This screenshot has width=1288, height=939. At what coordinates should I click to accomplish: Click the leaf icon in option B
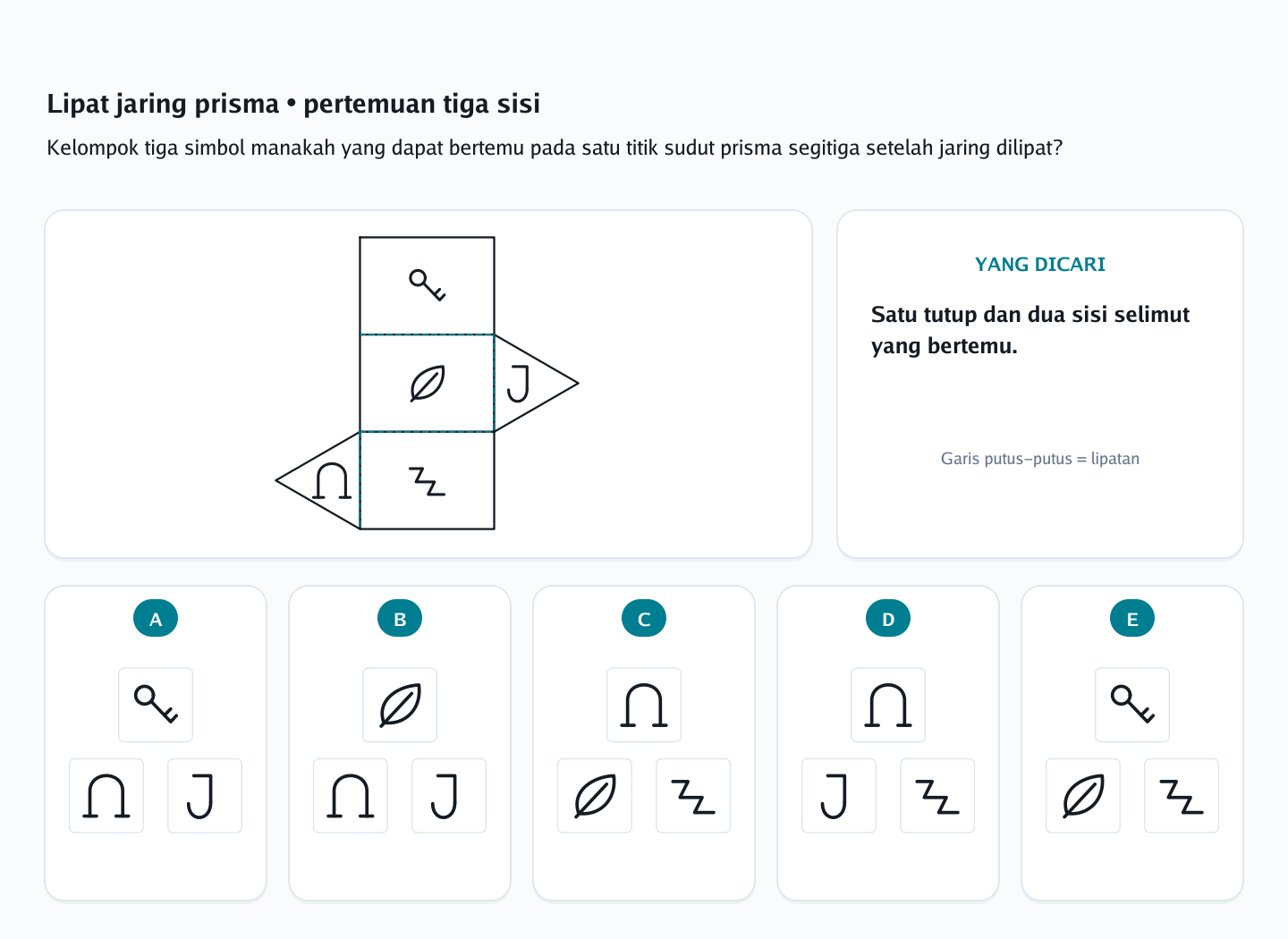pos(400,705)
